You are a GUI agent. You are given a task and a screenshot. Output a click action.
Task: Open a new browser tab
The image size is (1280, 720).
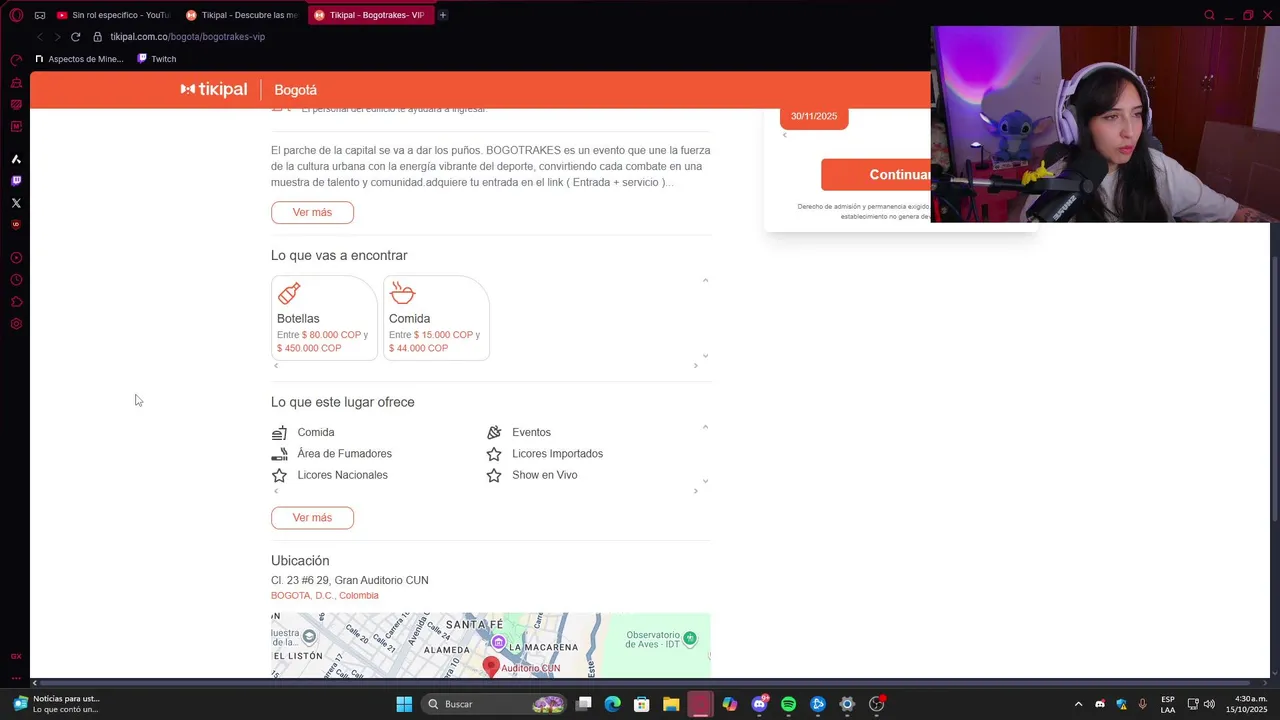(443, 15)
